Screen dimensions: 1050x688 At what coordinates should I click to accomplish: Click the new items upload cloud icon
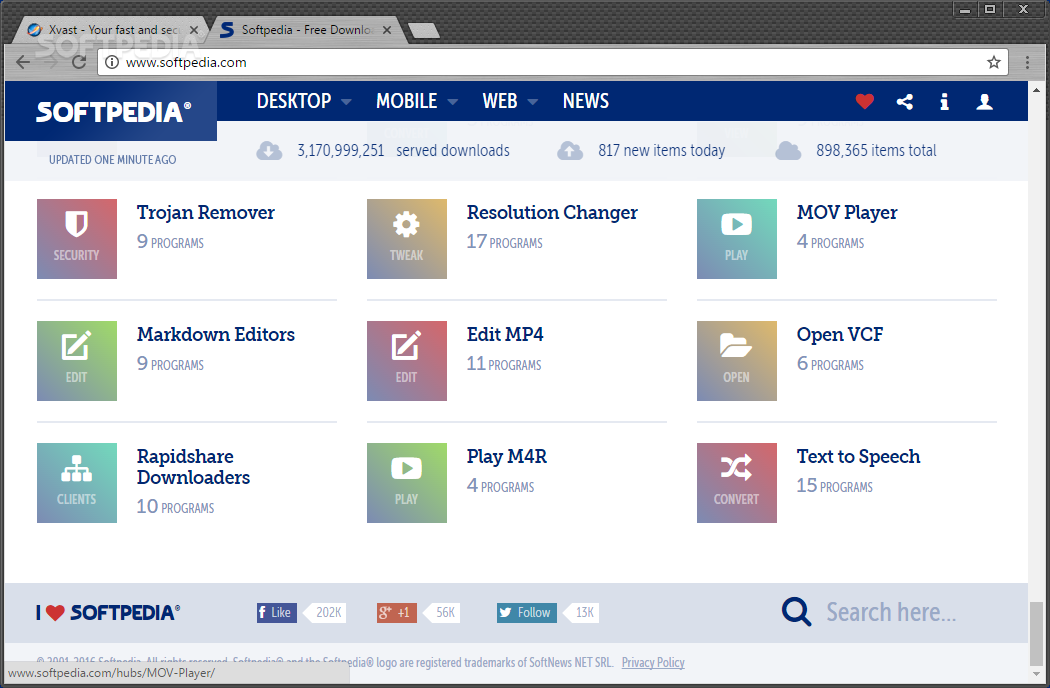click(570, 151)
